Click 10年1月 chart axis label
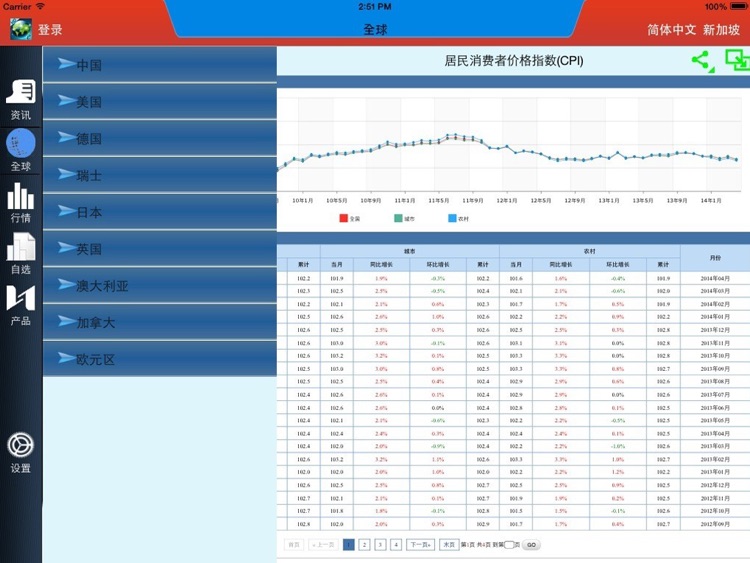 (x=302, y=200)
